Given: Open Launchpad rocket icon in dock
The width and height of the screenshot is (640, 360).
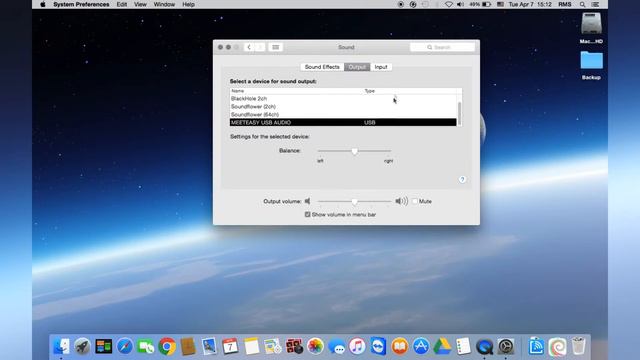Looking at the screenshot, I should 82,346.
